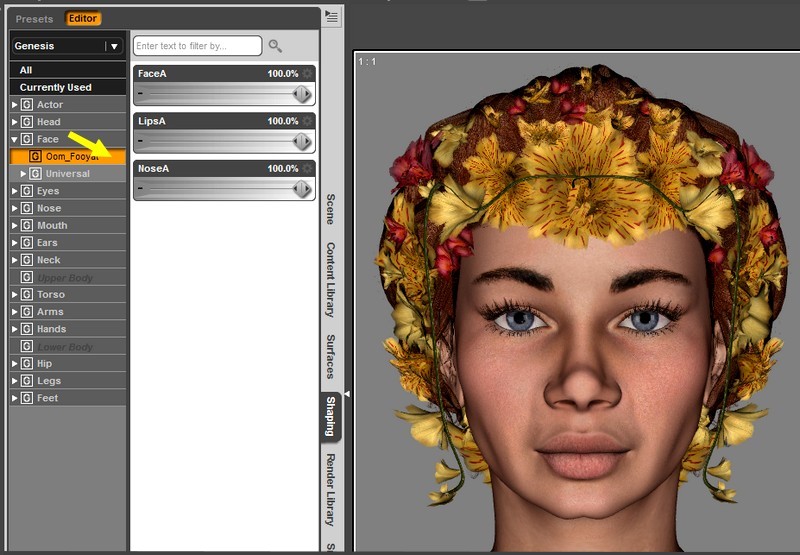
Task: Open the FaceA gear settings icon
Action: tap(307, 73)
